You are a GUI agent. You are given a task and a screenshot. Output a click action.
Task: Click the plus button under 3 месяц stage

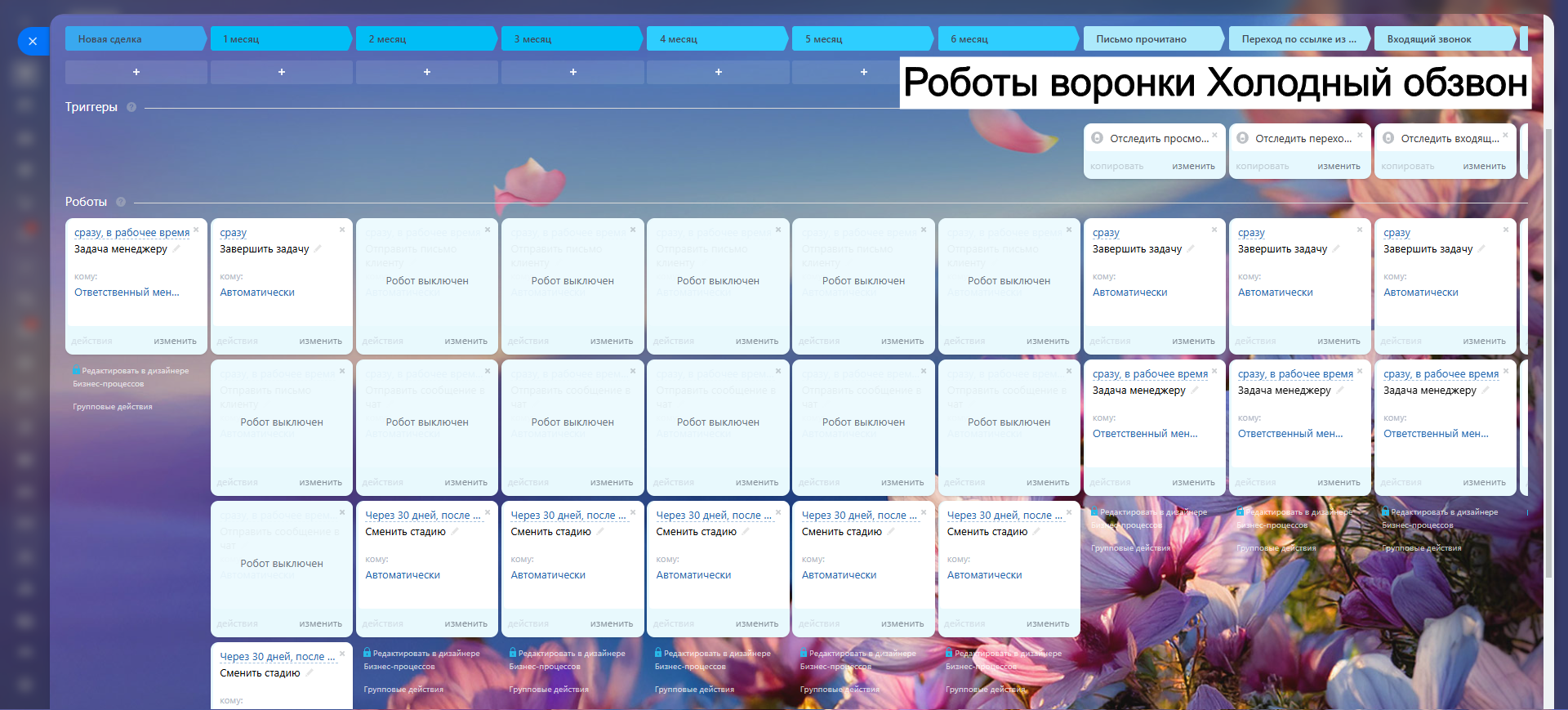[x=572, y=72]
